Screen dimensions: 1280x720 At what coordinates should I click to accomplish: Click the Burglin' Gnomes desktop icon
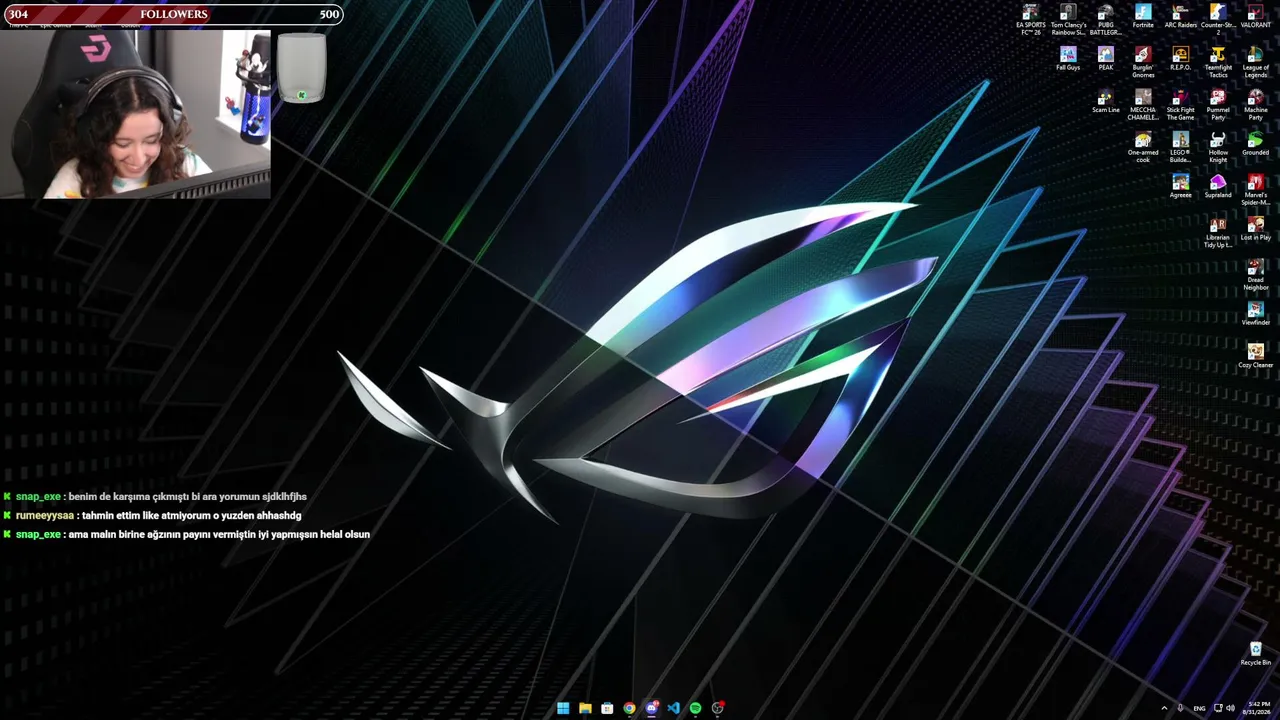click(x=1143, y=62)
